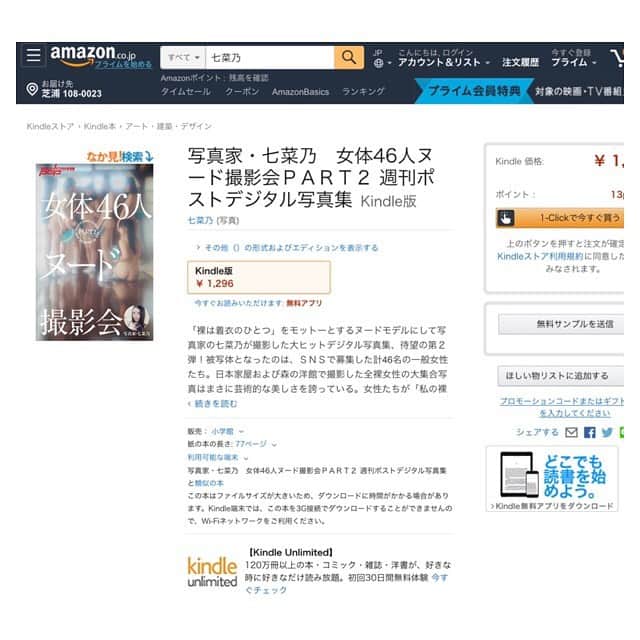640x640 pixels.
Task: Click the 無料サンプルを送信 button
Action: 561,324
